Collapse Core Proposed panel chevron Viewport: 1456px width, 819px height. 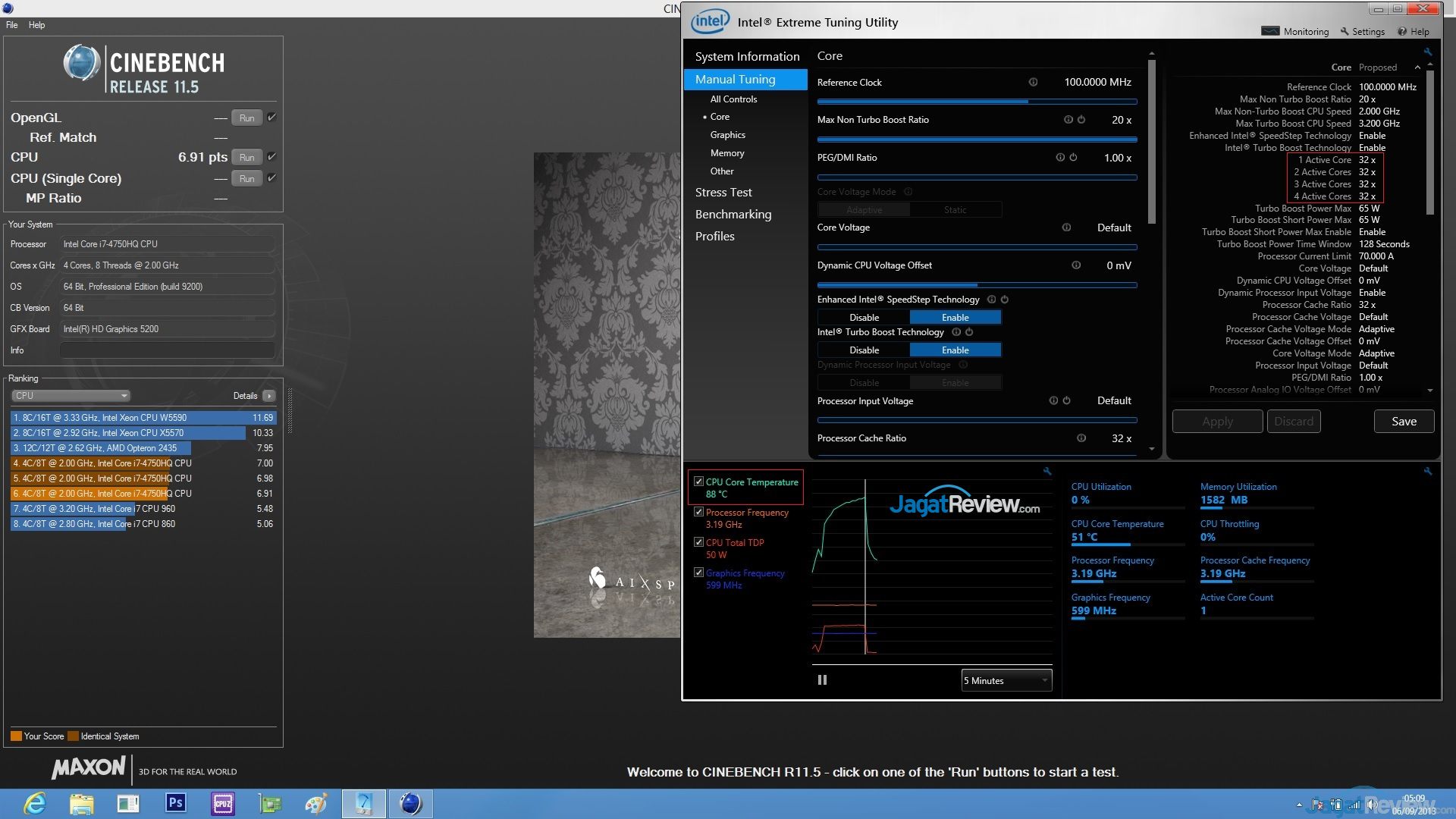pyautogui.click(x=1417, y=67)
